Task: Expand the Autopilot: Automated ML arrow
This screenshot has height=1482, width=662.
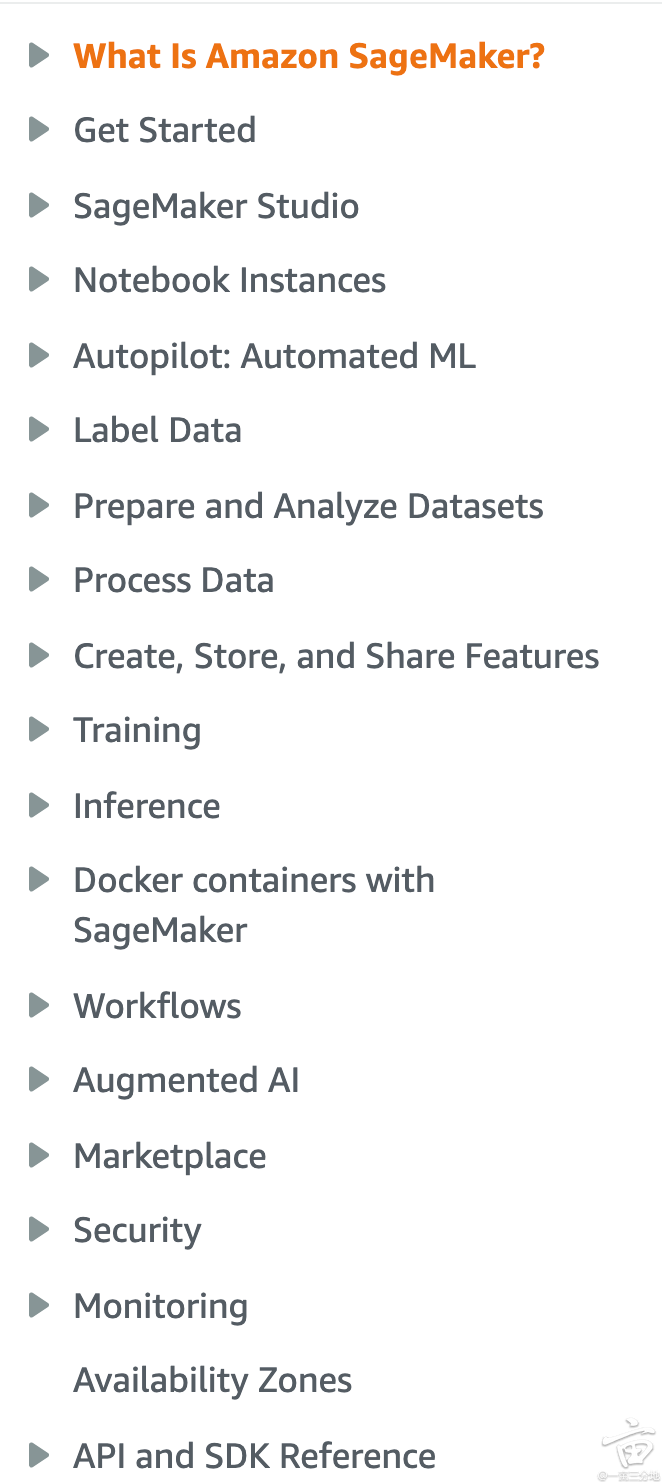Action: tap(39, 356)
